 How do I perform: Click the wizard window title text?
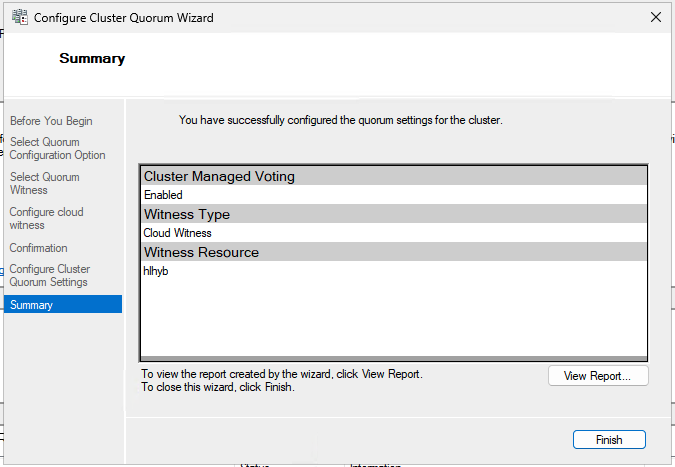(124, 18)
